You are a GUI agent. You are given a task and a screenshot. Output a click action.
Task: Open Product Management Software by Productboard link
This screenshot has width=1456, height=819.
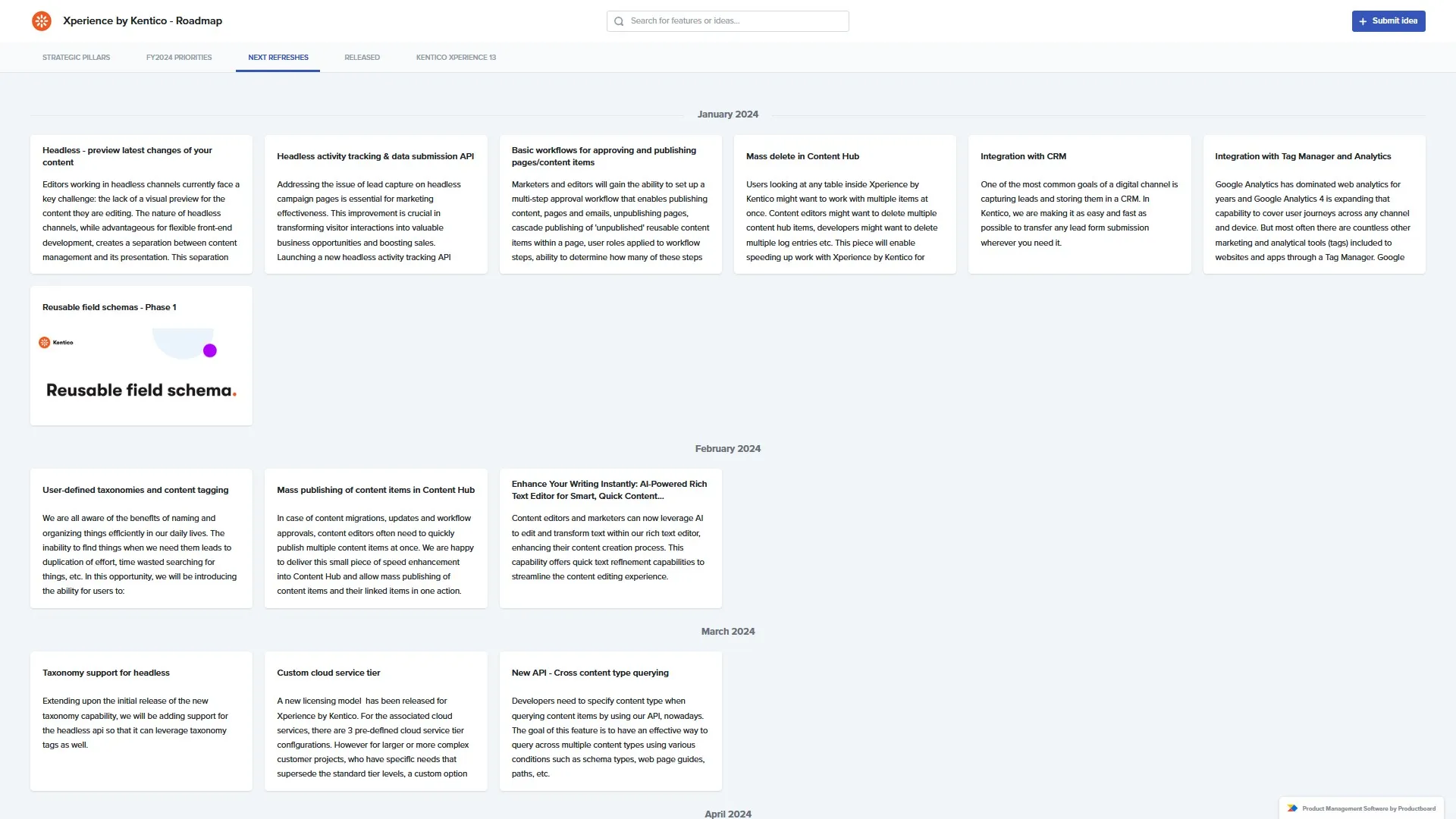pos(1361,808)
